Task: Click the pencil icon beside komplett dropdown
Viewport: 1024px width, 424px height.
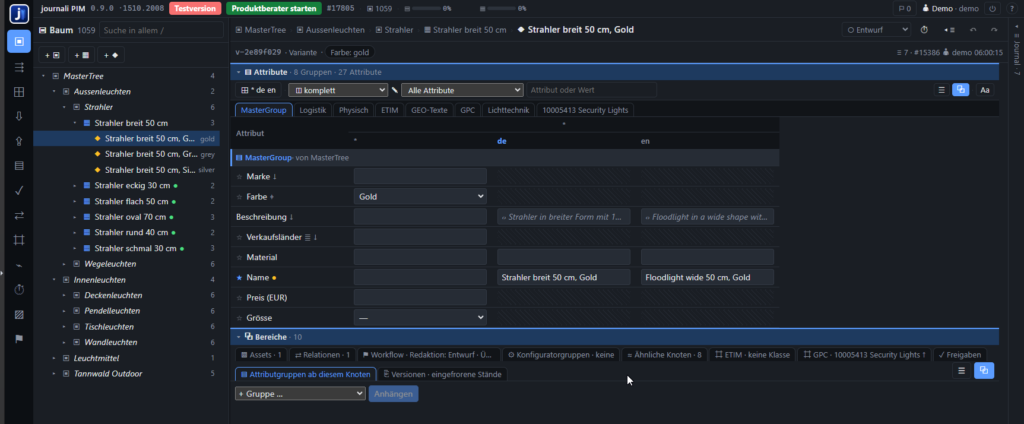Action: (394, 90)
